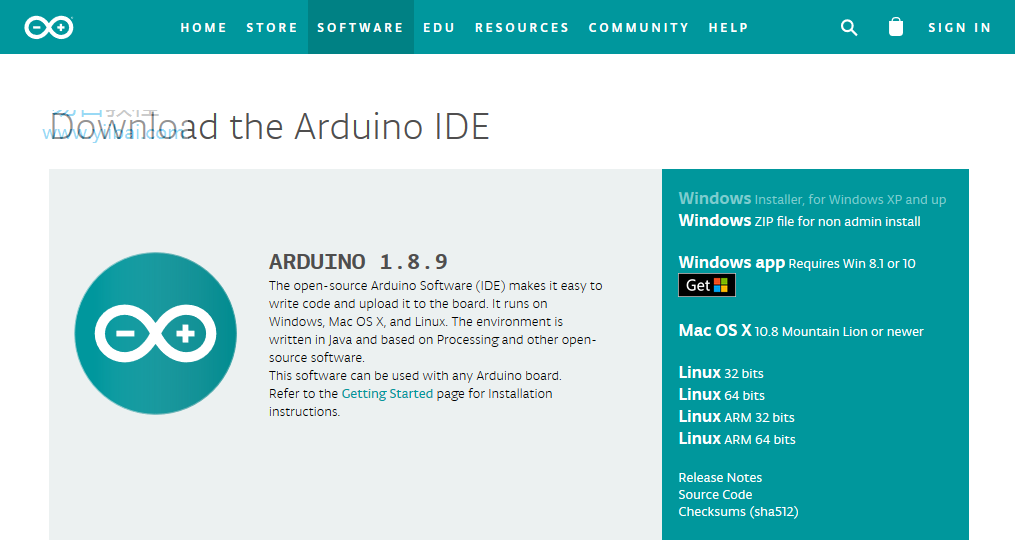Open the Checksums (sha512) link
Viewport: 1015px width, 555px height.
[x=739, y=512]
